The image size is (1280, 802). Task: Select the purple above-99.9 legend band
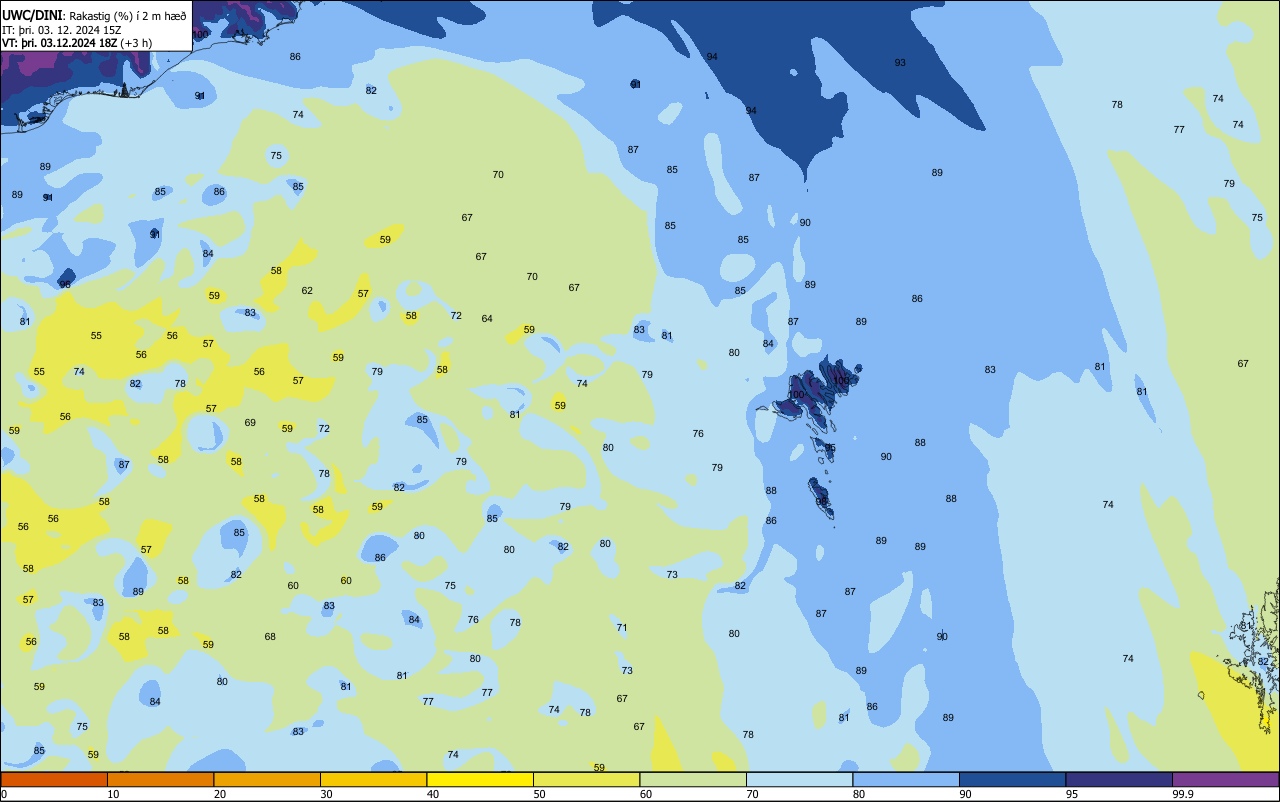click(x=1225, y=779)
